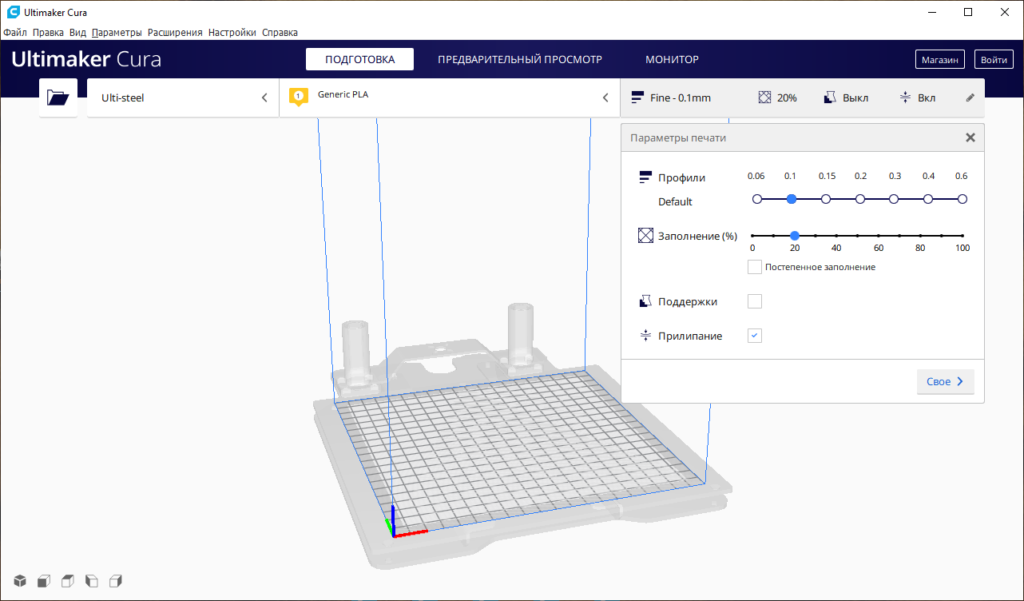Select right side view cube icon

pos(115,581)
